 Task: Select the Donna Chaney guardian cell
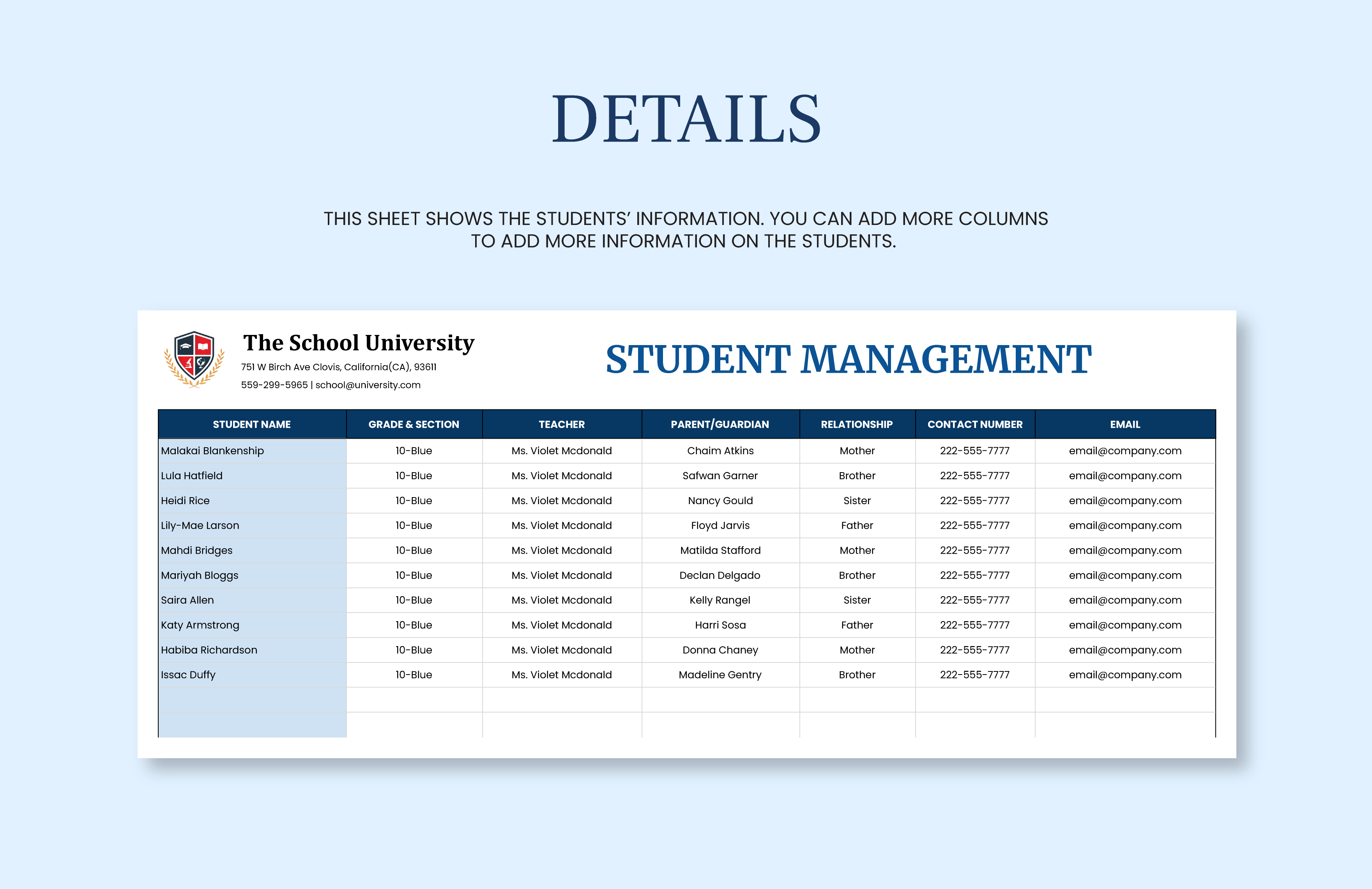(x=720, y=650)
